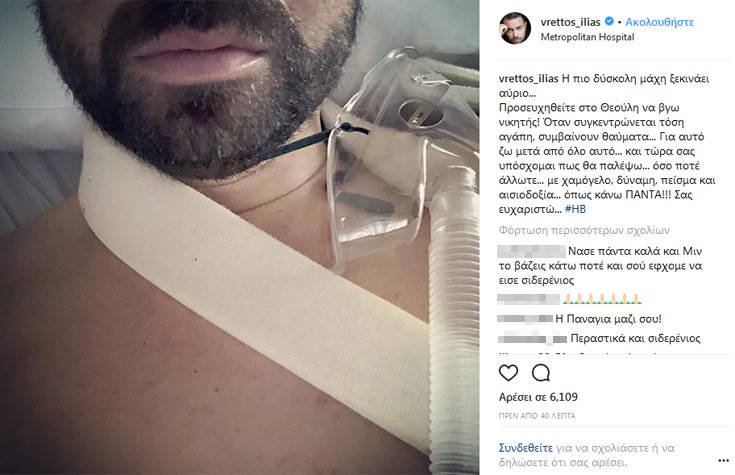Open the Metropolitan Hospital location link

587,37
